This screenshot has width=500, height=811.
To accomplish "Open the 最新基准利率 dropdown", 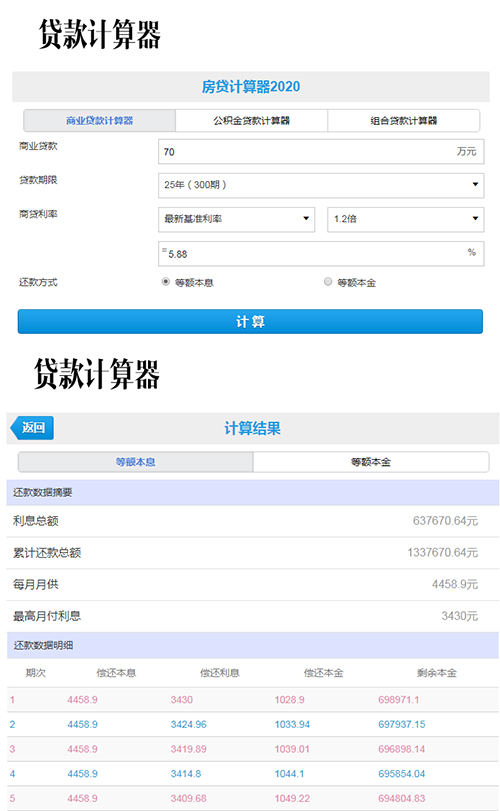I will point(236,219).
